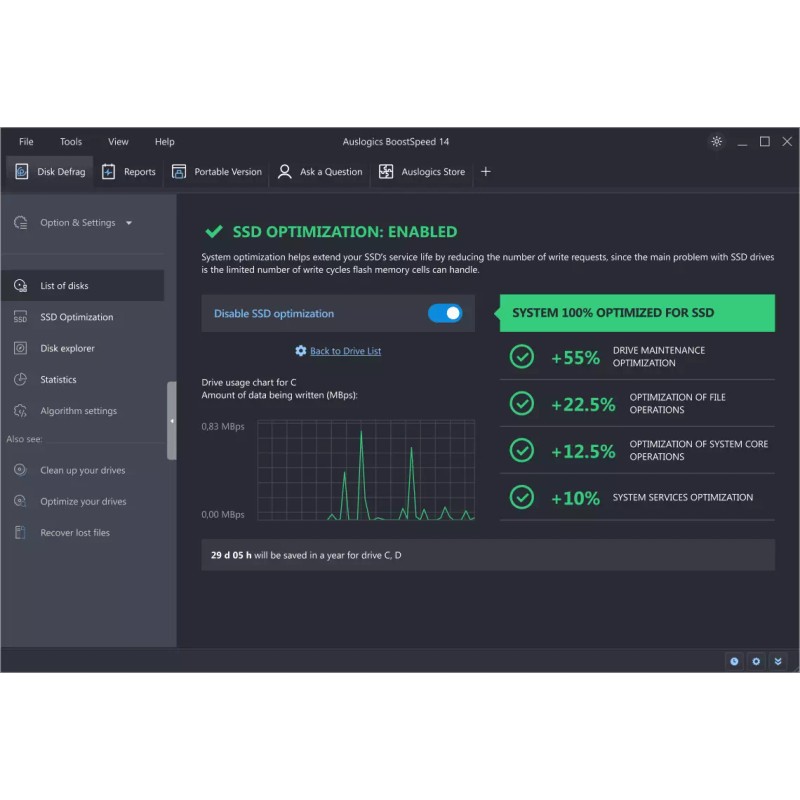The height and width of the screenshot is (800, 800).
Task: Click the Disk explorer sidebar icon
Action: point(20,349)
